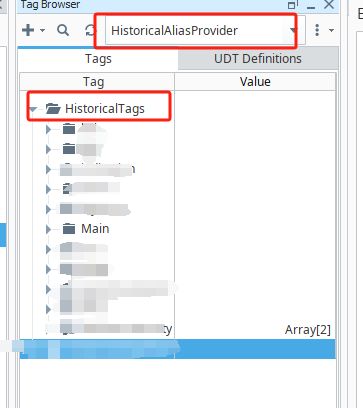Click the Main folder icon

[69, 229]
